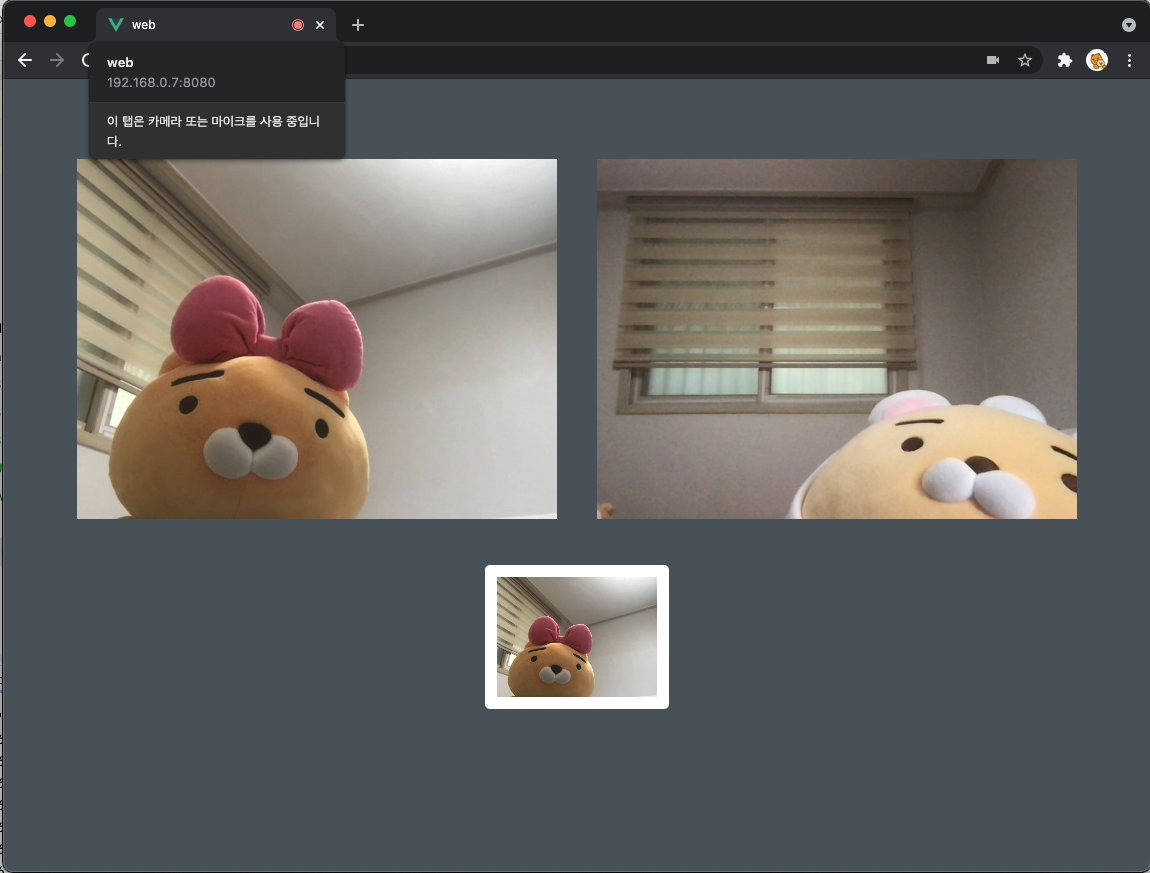This screenshot has height=873, width=1150.
Task: Click the right video showing window blinds
Action: point(837,339)
